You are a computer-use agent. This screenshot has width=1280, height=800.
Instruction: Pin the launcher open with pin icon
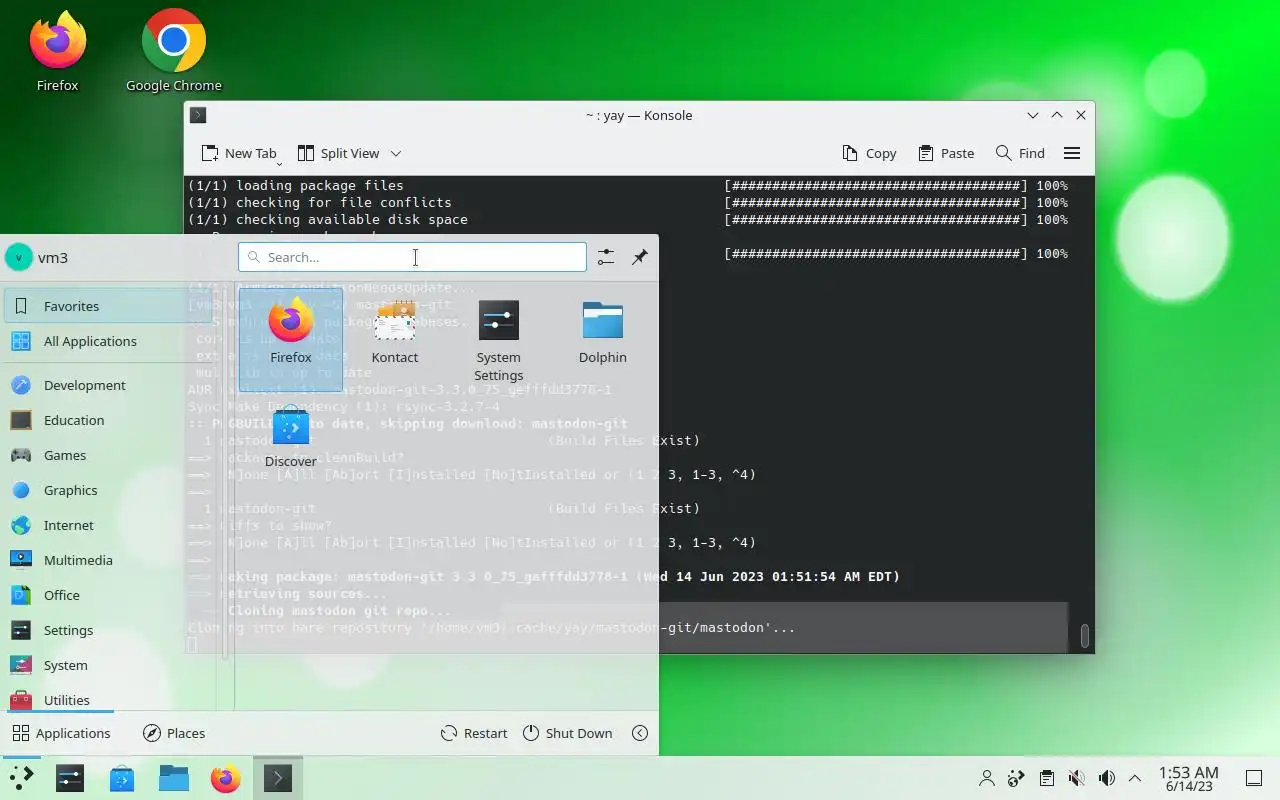[640, 257]
